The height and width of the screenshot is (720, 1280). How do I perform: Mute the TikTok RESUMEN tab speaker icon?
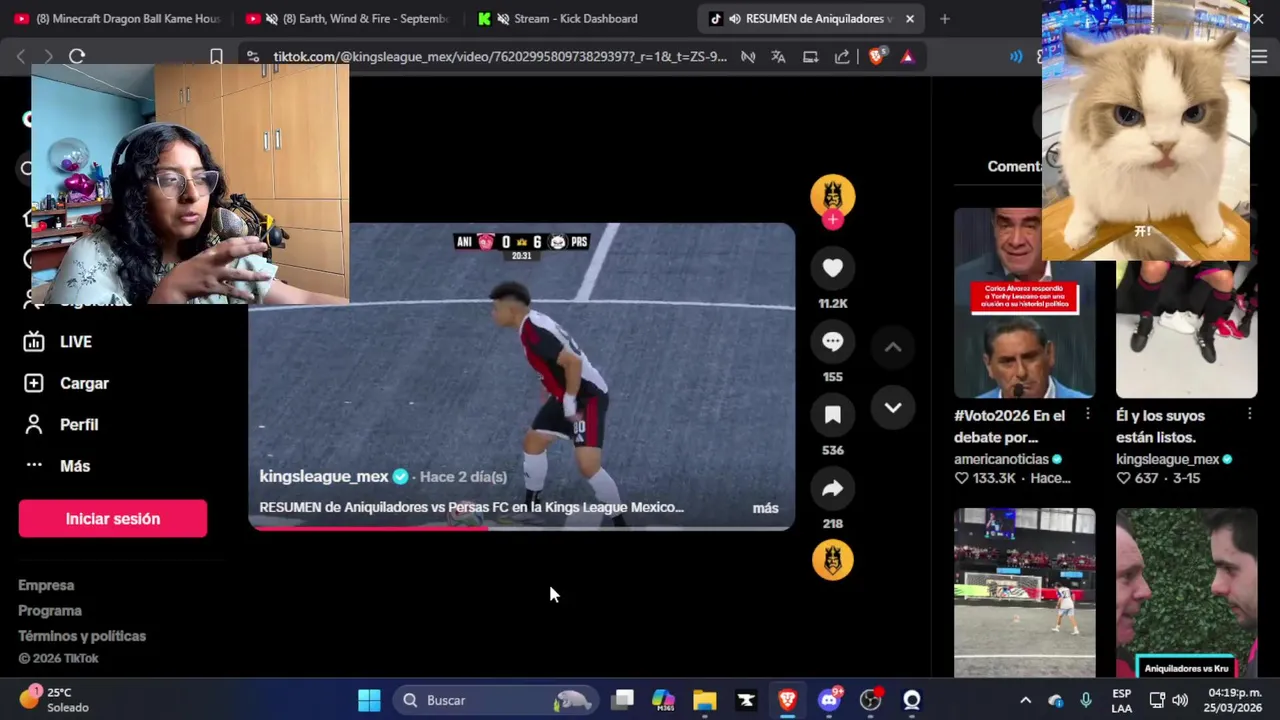point(735,18)
